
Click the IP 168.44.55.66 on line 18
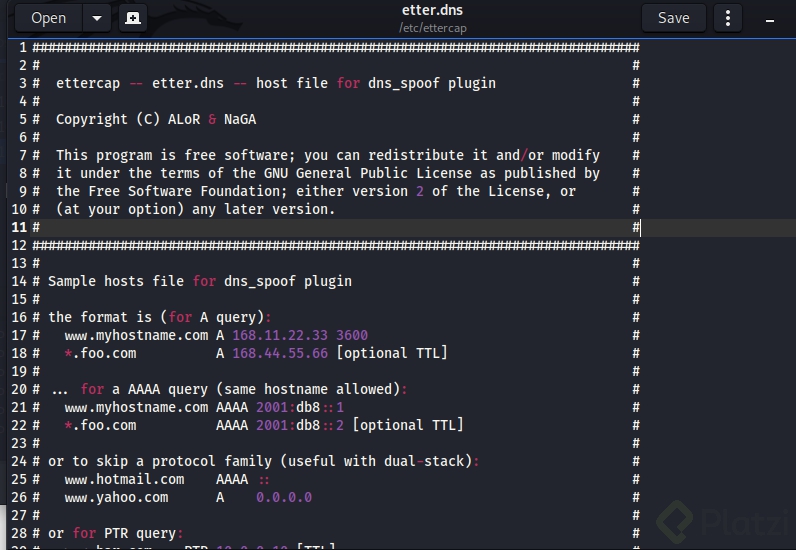pyautogui.click(x=280, y=353)
